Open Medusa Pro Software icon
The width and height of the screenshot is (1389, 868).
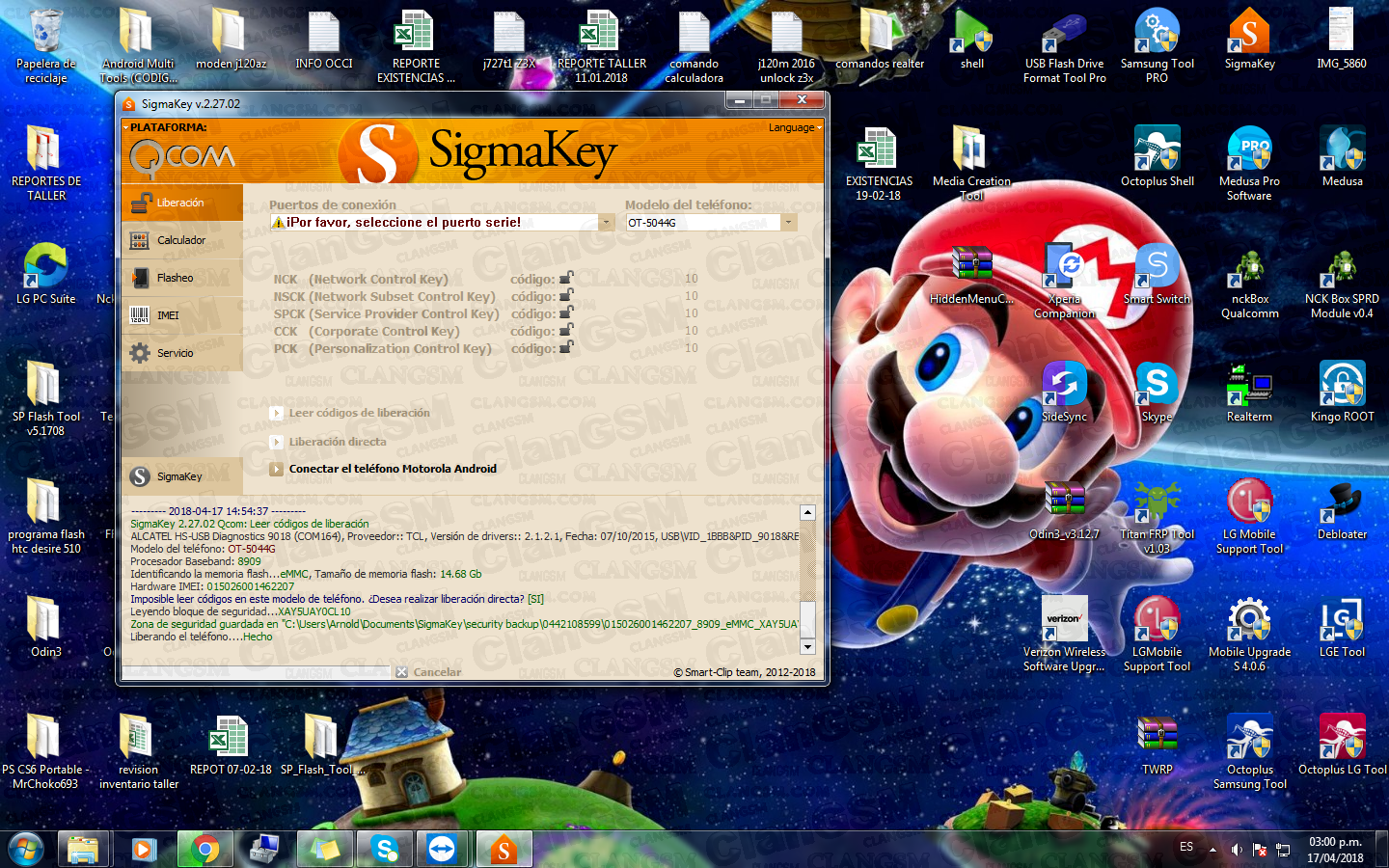[1249, 163]
